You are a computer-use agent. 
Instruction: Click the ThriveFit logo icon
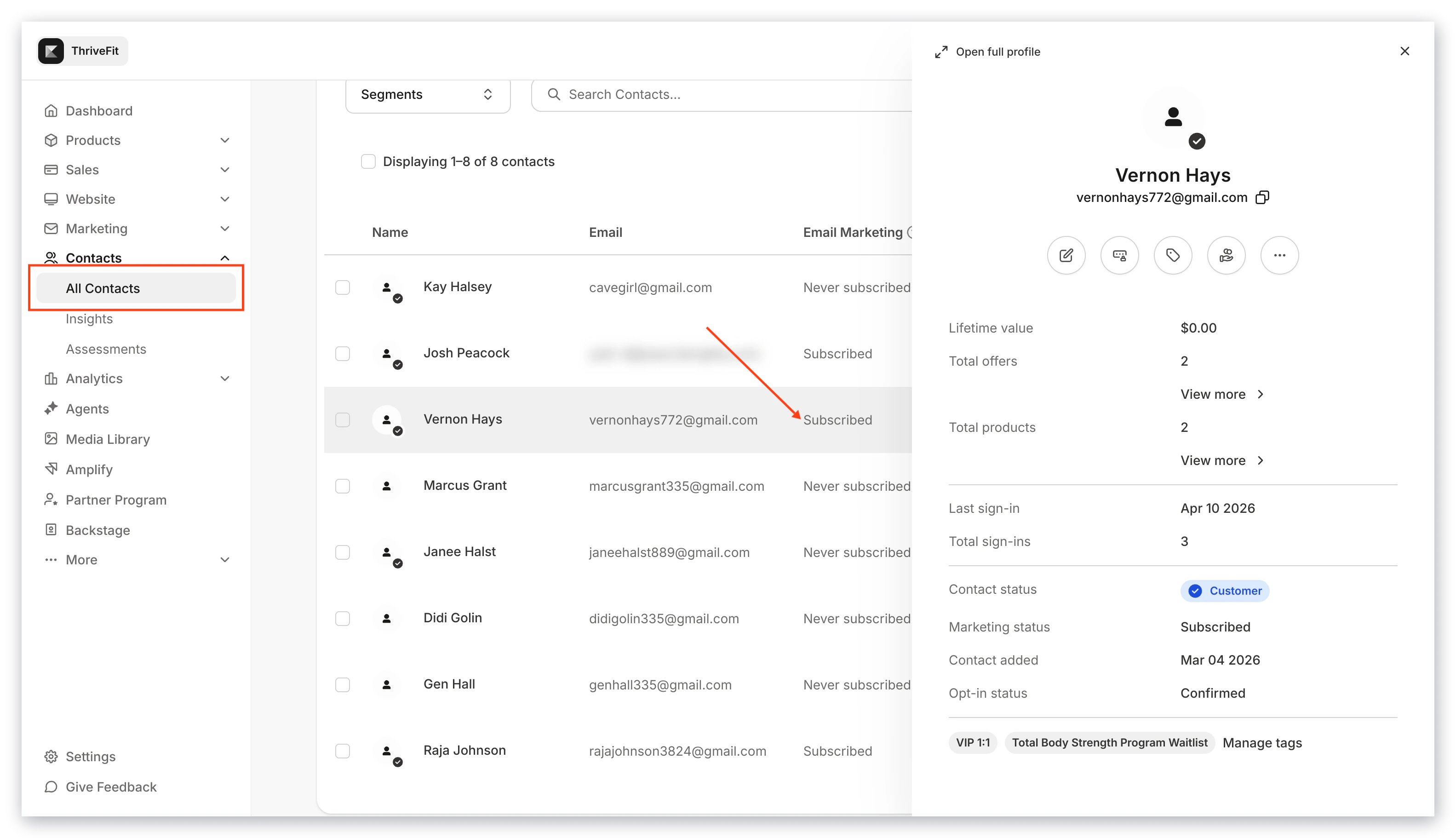tap(51, 51)
